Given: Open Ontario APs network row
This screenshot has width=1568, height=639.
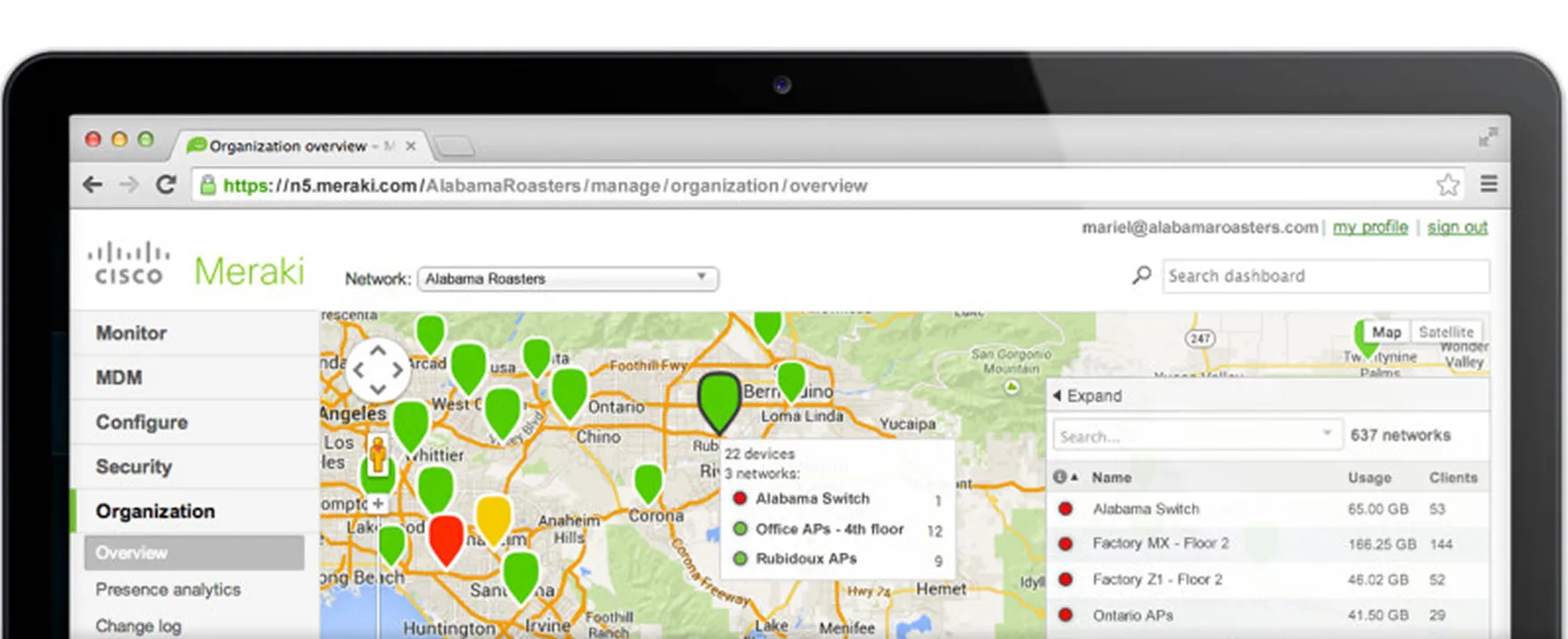Looking at the screenshot, I should pyautogui.click(x=1132, y=615).
